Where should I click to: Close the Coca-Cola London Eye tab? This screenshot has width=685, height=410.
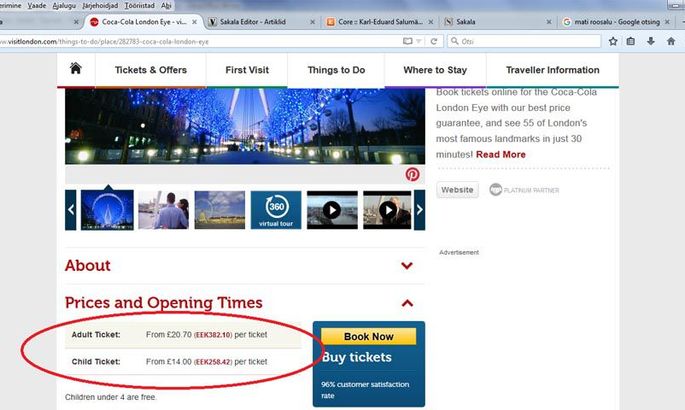pos(194,22)
